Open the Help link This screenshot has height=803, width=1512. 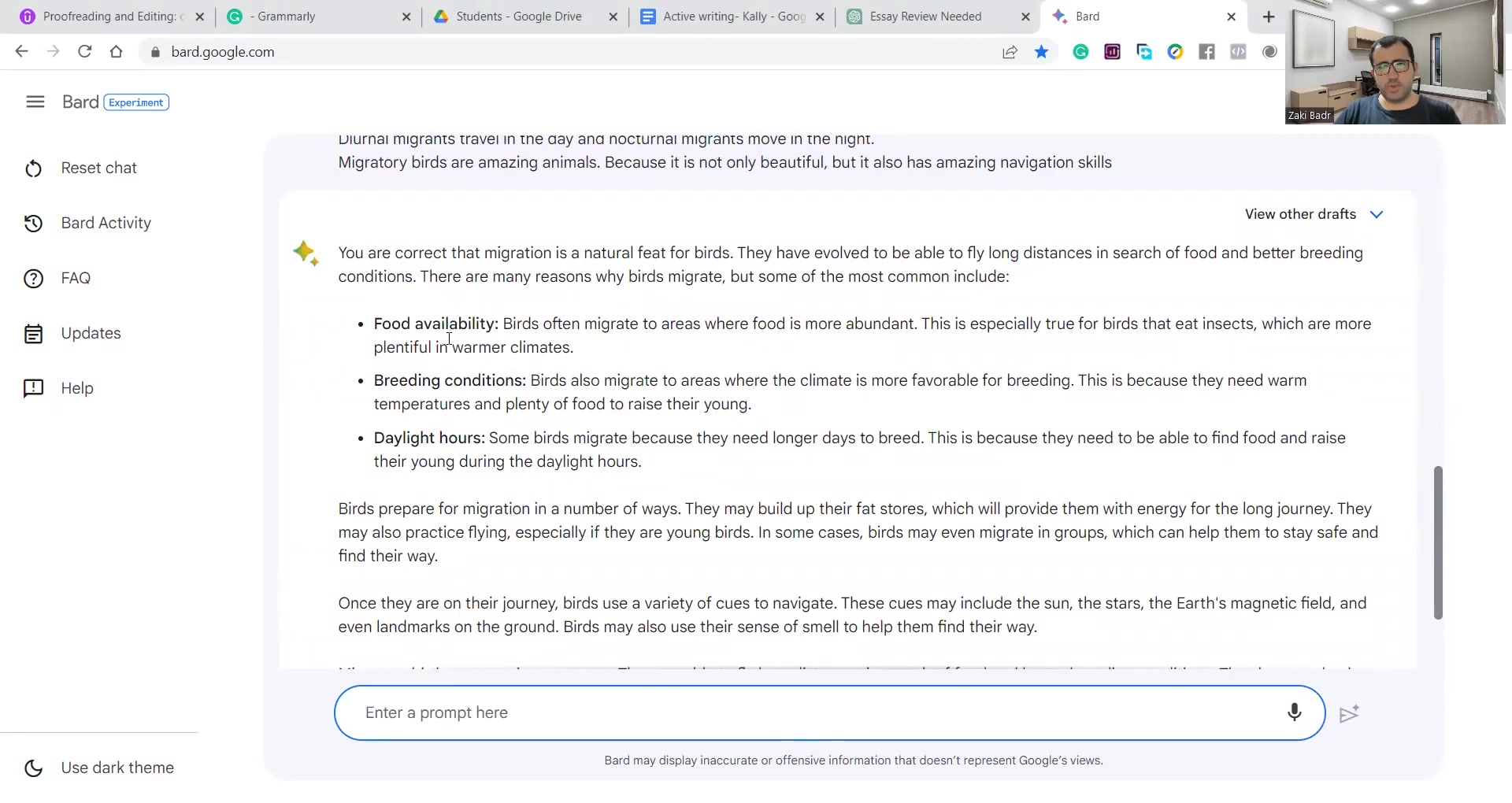[77, 389]
